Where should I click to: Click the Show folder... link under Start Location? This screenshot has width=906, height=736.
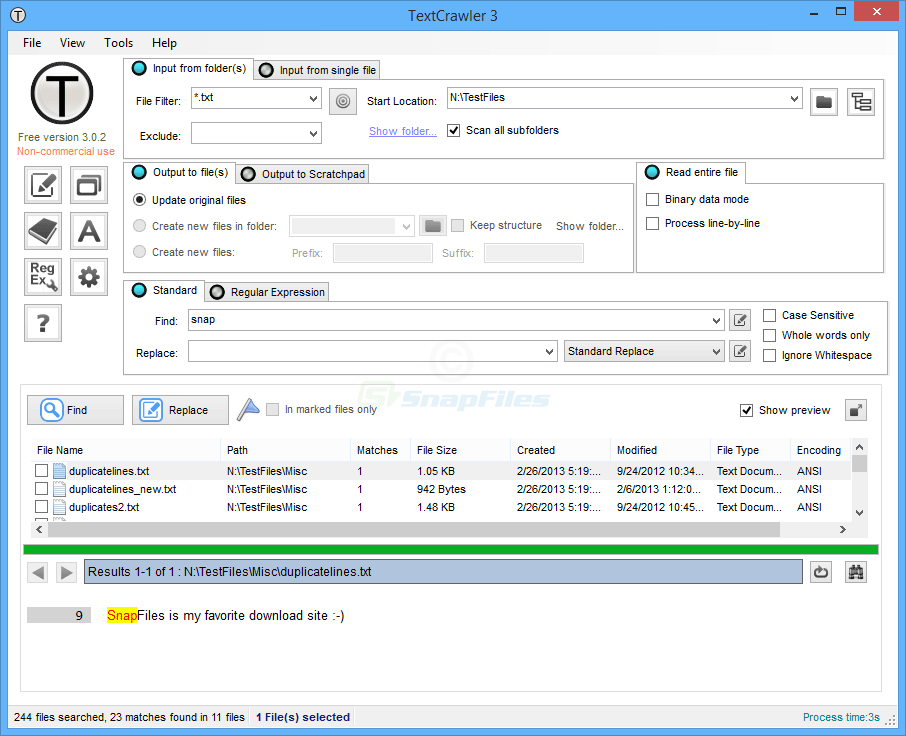[403, 131]
